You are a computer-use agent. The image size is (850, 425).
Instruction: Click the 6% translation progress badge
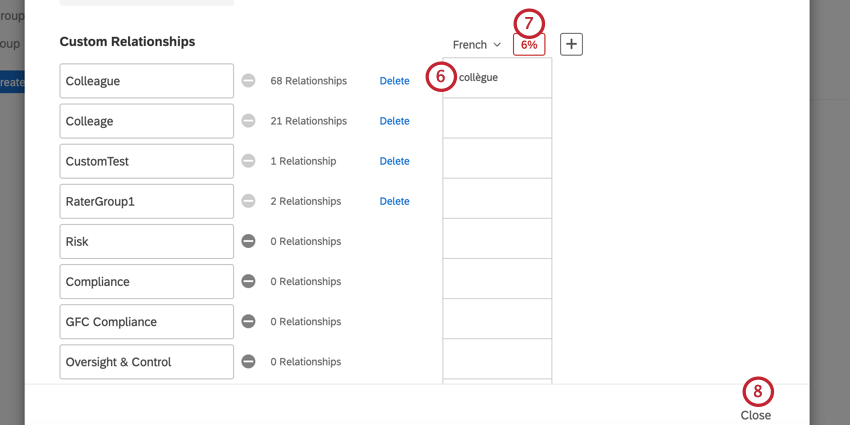[x=528, y=45]
